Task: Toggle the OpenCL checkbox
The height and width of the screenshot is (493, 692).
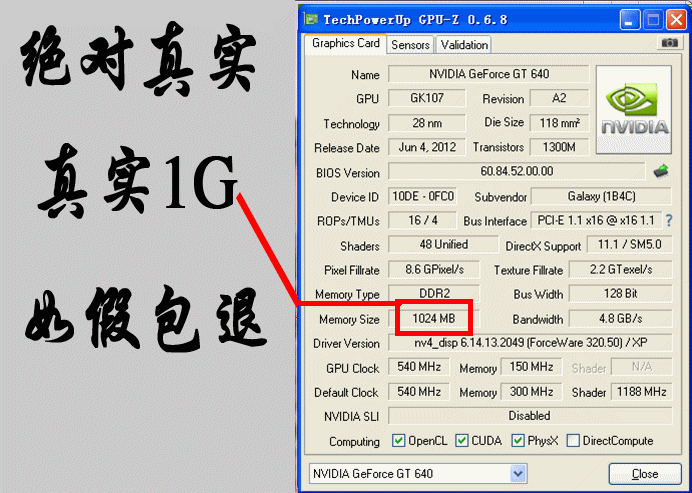Action: tap(399, 440)
